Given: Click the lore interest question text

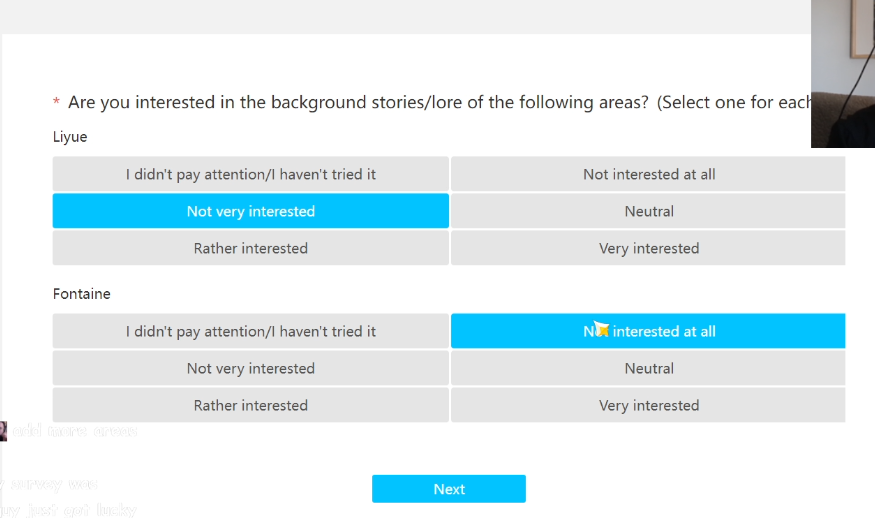Looking at the screenshot, I should [439, 102].
